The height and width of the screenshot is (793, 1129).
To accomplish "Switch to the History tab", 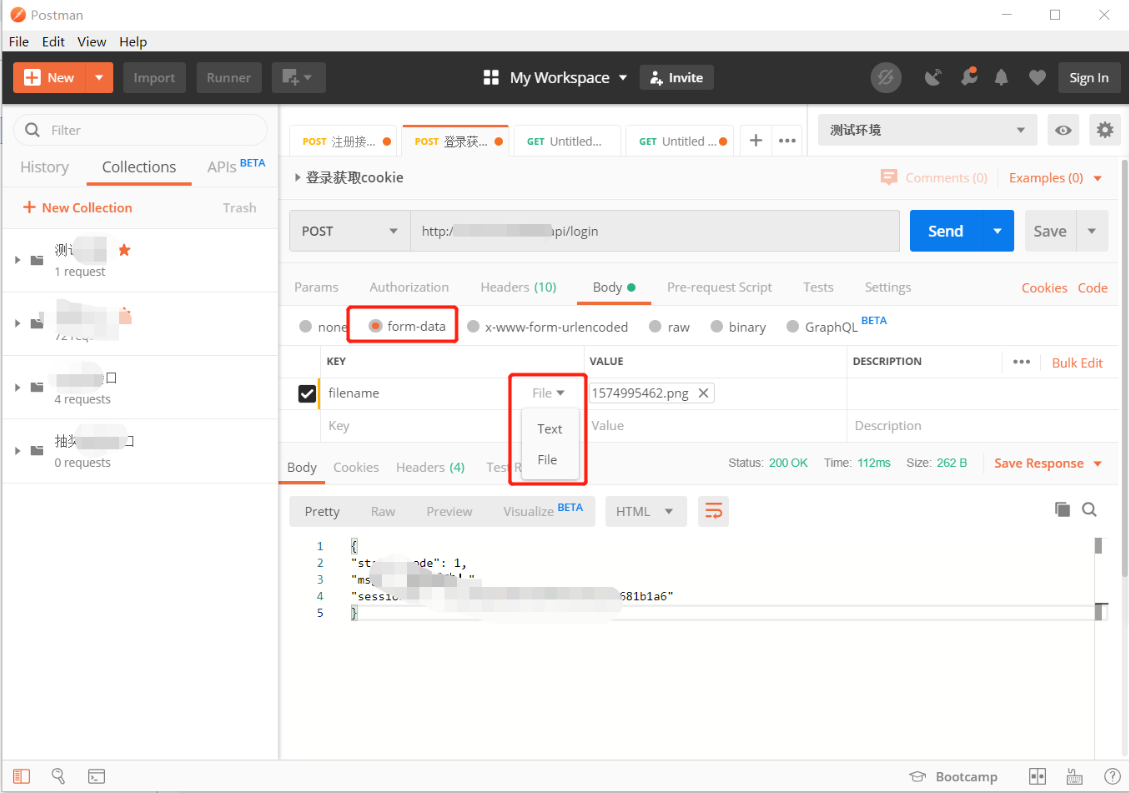I will click(x=45, y=167).
